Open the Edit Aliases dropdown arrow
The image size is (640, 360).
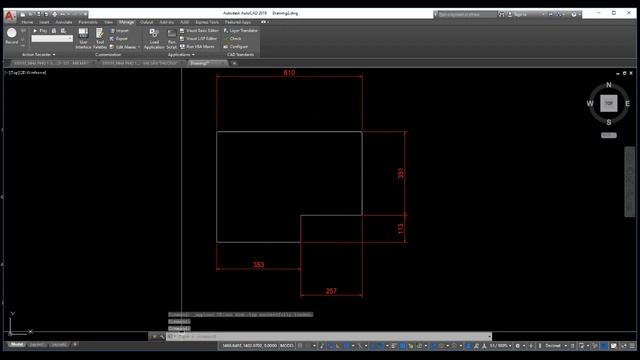point(139,47)
